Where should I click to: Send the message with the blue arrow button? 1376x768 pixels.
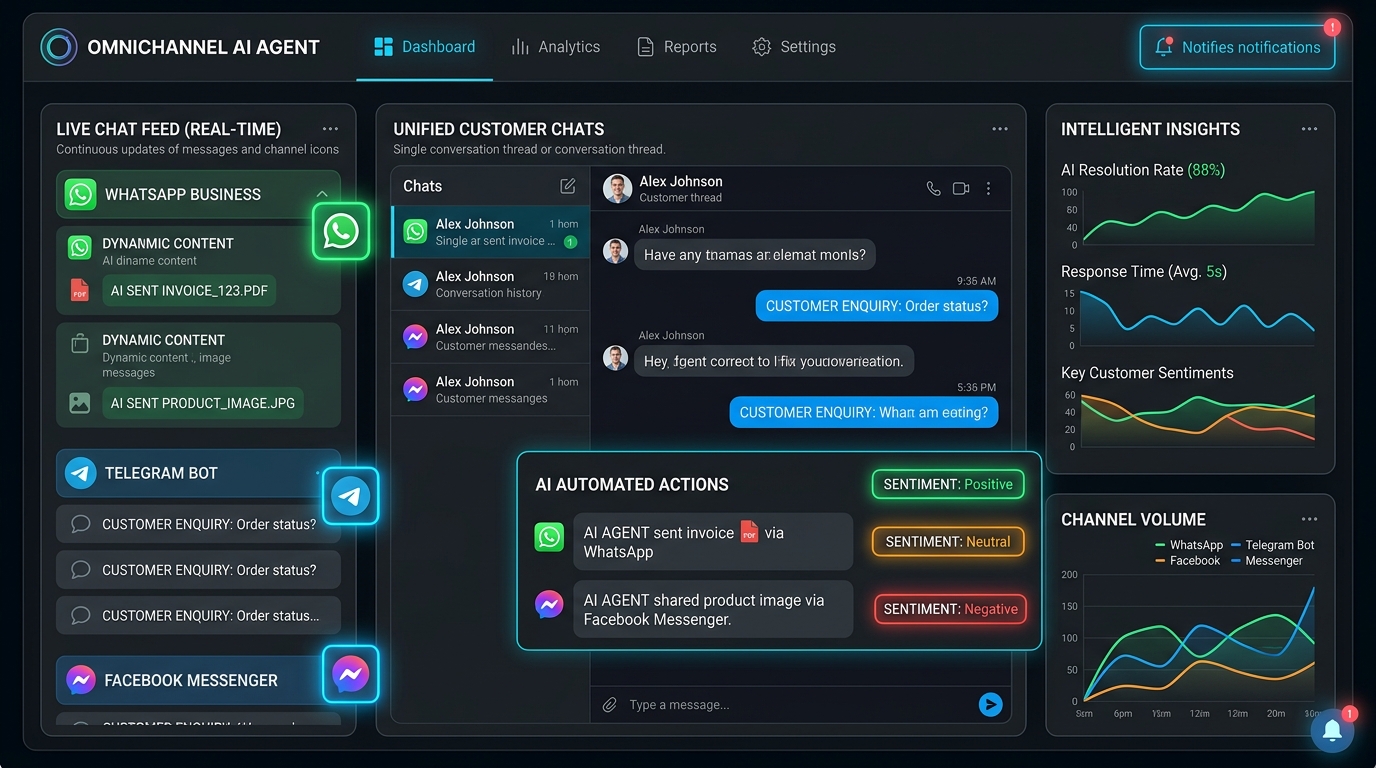point(990,705)
